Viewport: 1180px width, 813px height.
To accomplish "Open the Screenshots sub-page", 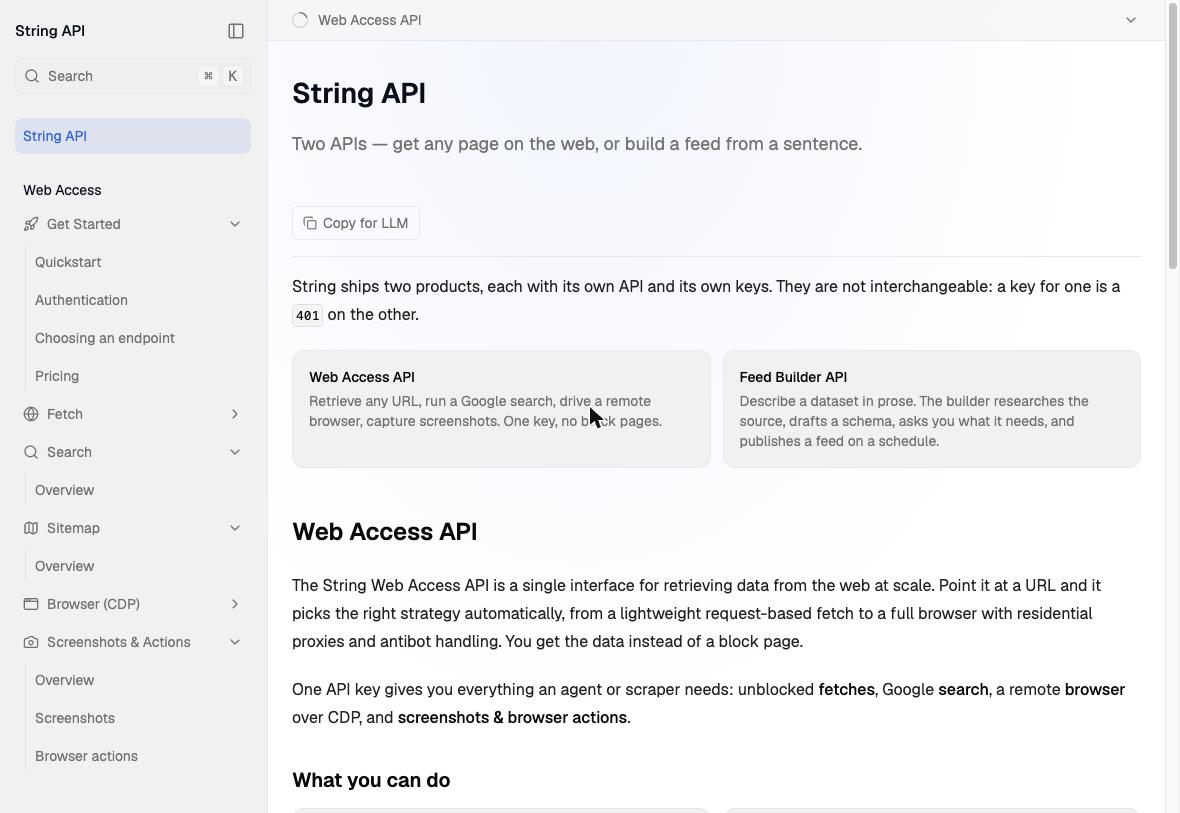I will 75,718.
